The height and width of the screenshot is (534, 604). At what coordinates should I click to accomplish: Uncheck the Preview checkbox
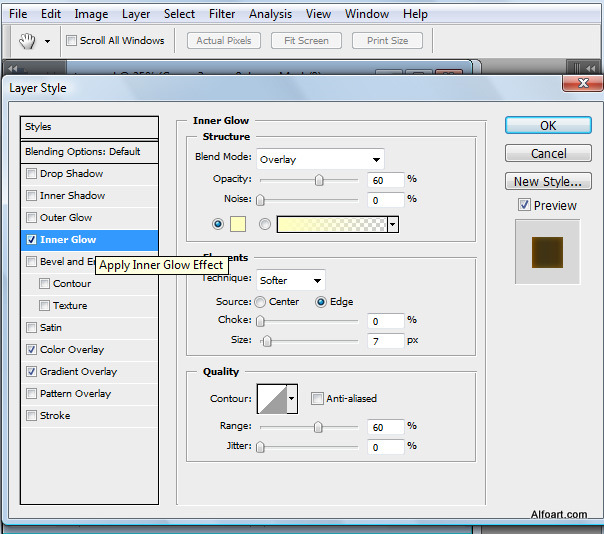524,205
